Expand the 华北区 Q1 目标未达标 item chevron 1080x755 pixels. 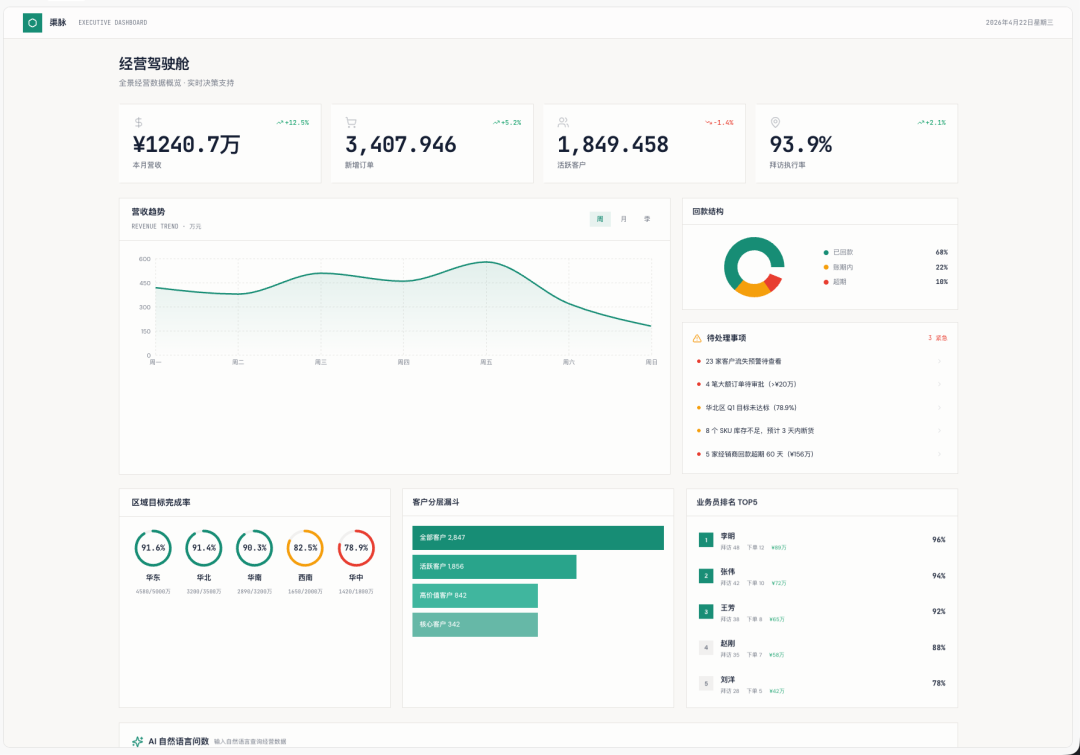click(939, 408)
